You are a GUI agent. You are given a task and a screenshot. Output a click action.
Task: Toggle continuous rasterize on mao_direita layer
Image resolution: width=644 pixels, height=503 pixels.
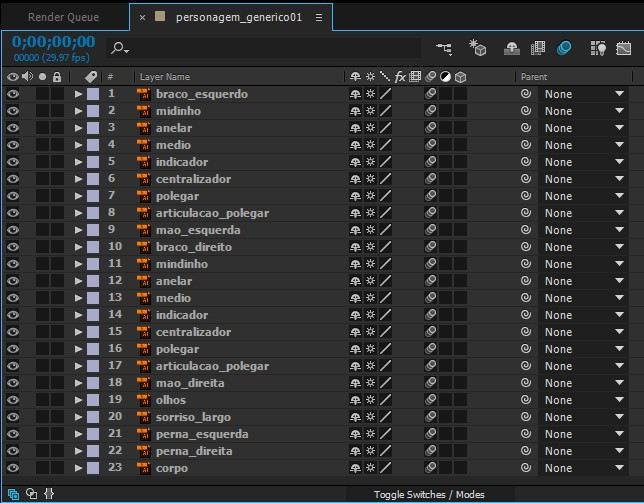[370, 383]
